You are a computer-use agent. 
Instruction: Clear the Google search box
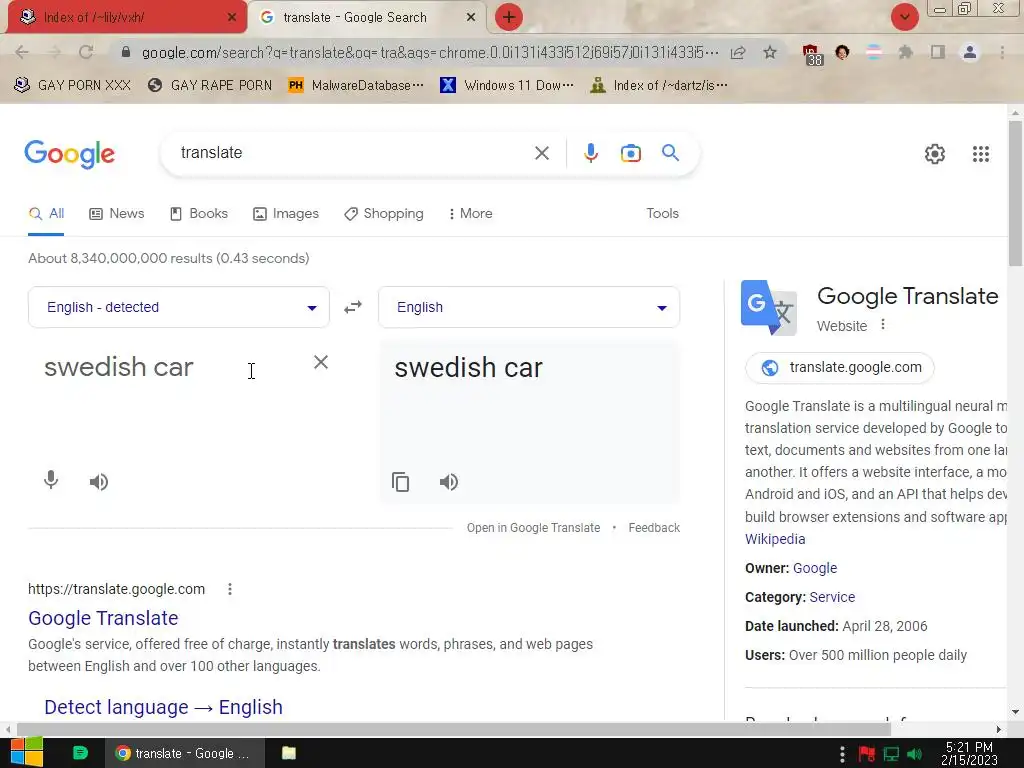point(541,153)
